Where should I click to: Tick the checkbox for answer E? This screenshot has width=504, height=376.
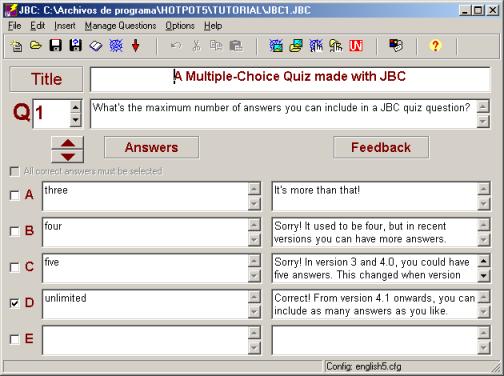(x=14, y=339)
